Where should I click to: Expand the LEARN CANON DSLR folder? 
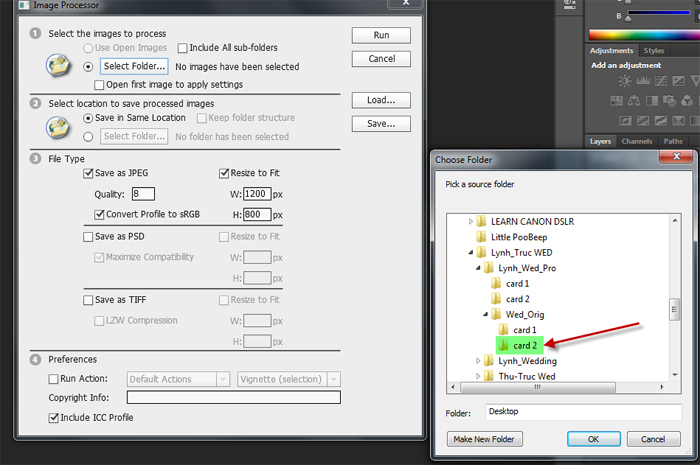click(471, 221)
